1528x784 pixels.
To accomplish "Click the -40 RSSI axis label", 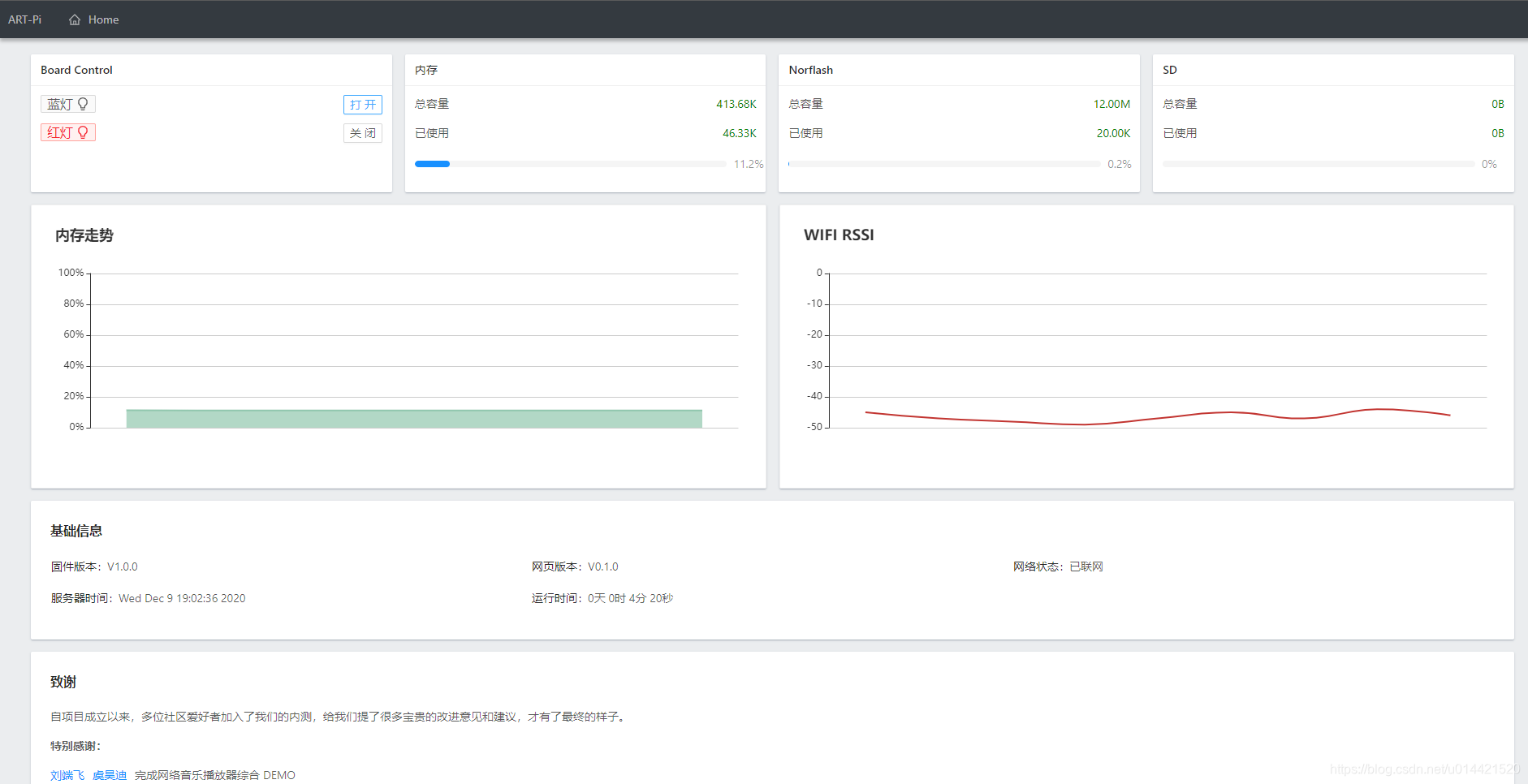I will 814,396.
